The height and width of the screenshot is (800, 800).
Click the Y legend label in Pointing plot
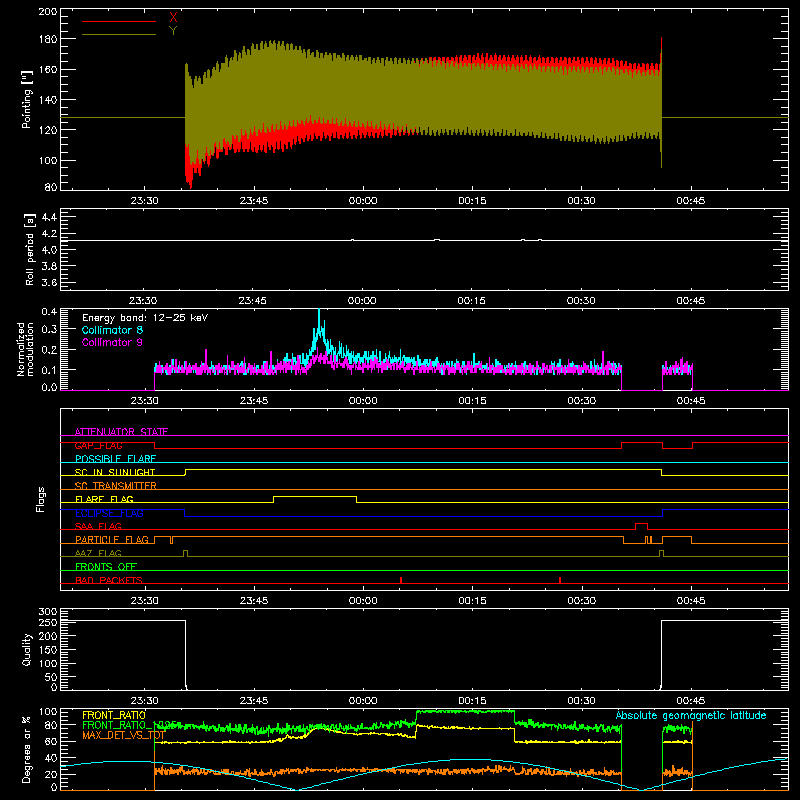coord(173,31)
